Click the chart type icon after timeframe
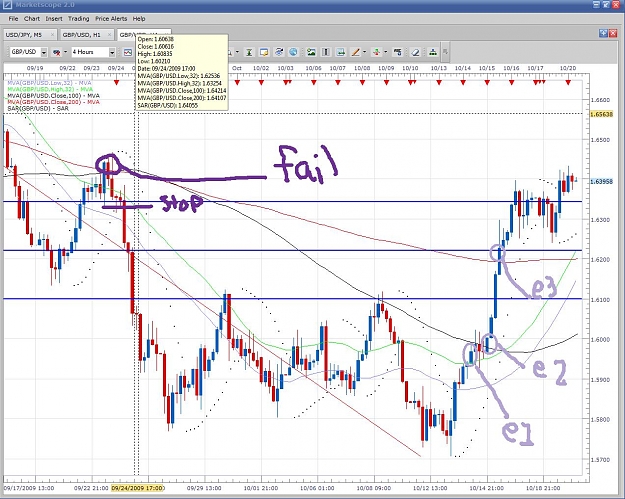 [128, 52]
